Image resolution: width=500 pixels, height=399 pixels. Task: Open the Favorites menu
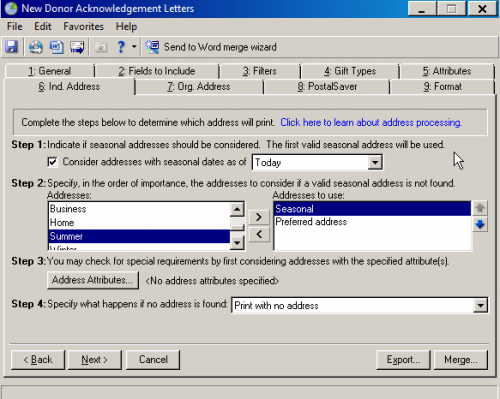pos(83,26)
